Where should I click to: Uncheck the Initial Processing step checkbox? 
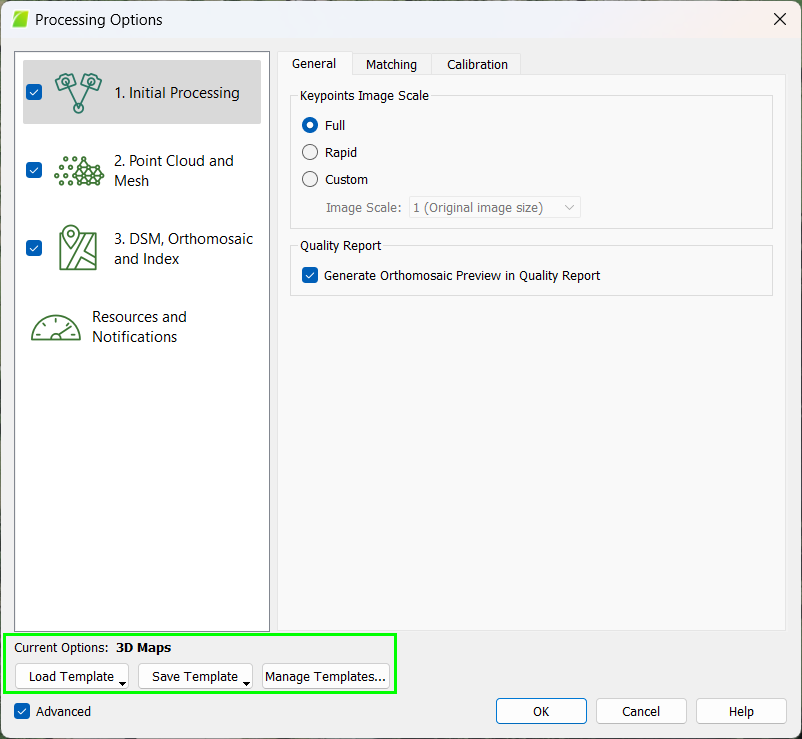(x=34, y=92)
